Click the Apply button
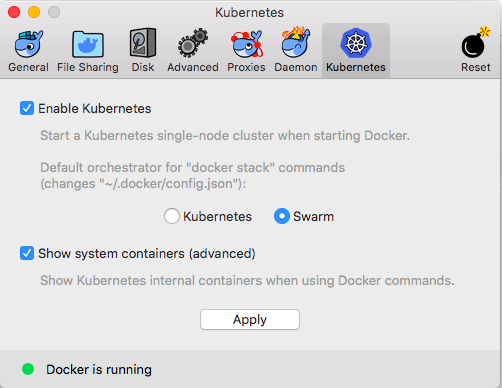The width and height of the screenshot is (502, 388). pyautogui.click(x=250, y=320)
